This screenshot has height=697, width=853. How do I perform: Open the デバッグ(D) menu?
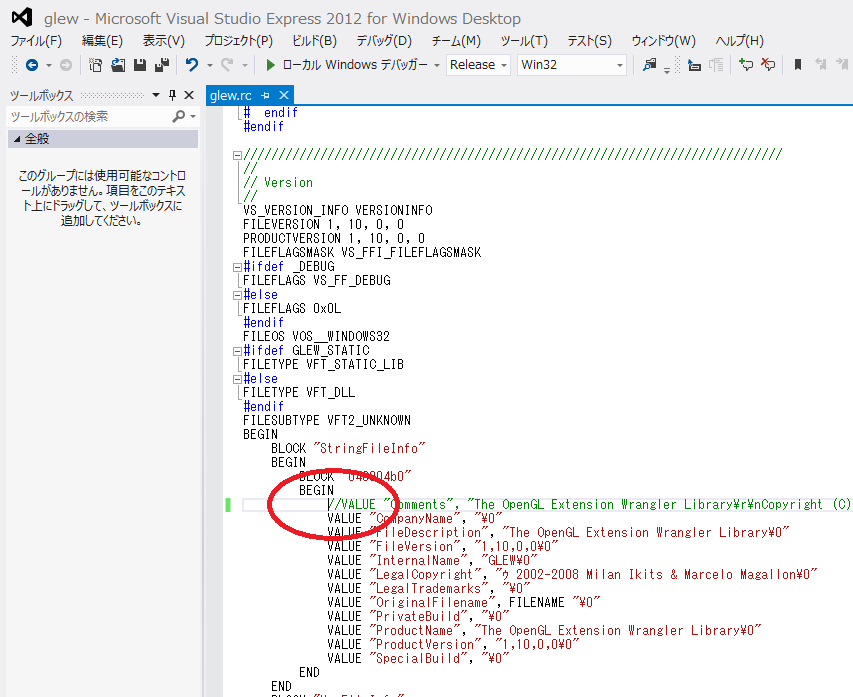coord(384,41)
